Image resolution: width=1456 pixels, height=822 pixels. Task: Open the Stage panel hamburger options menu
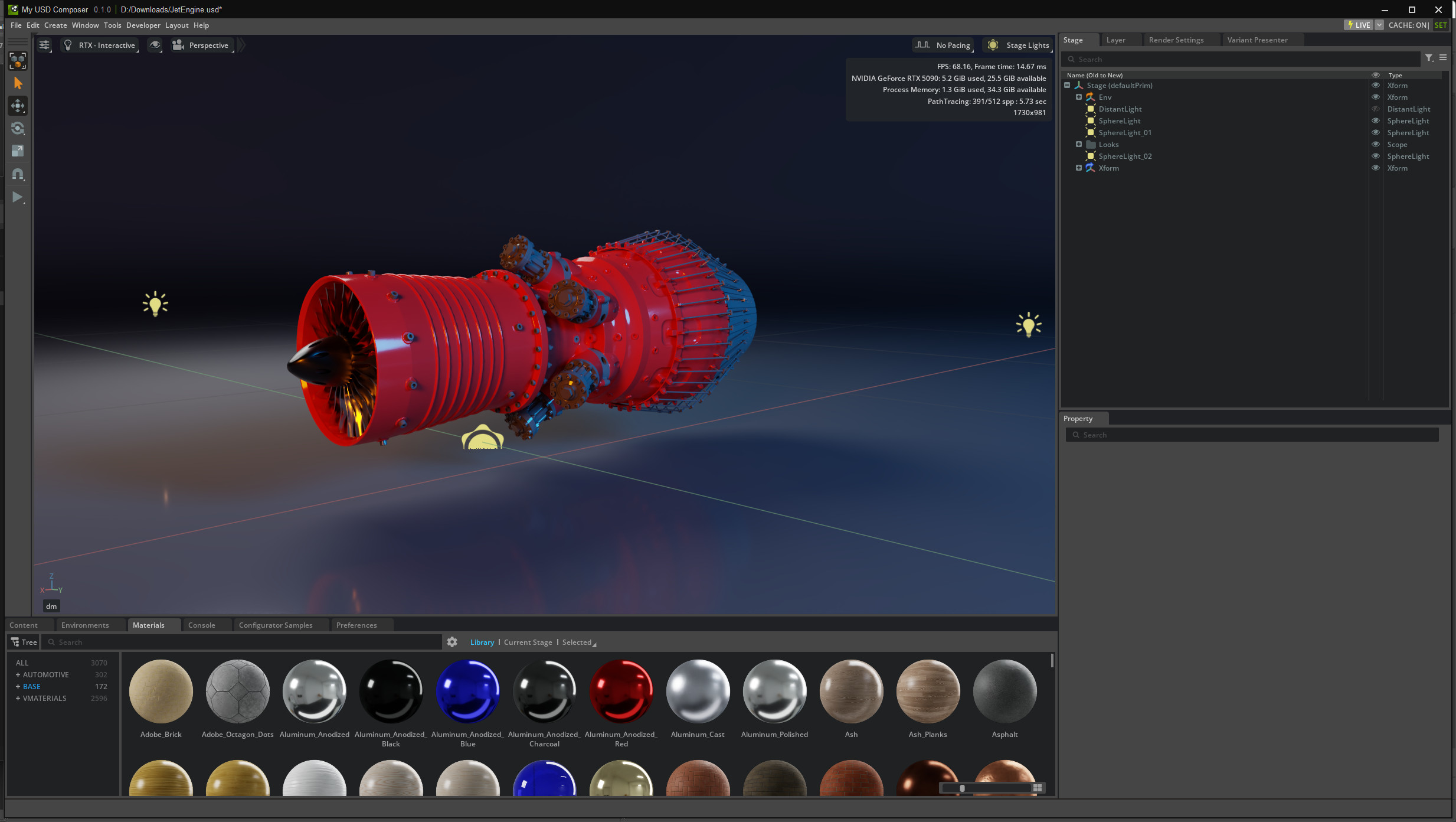point(1443,58)
